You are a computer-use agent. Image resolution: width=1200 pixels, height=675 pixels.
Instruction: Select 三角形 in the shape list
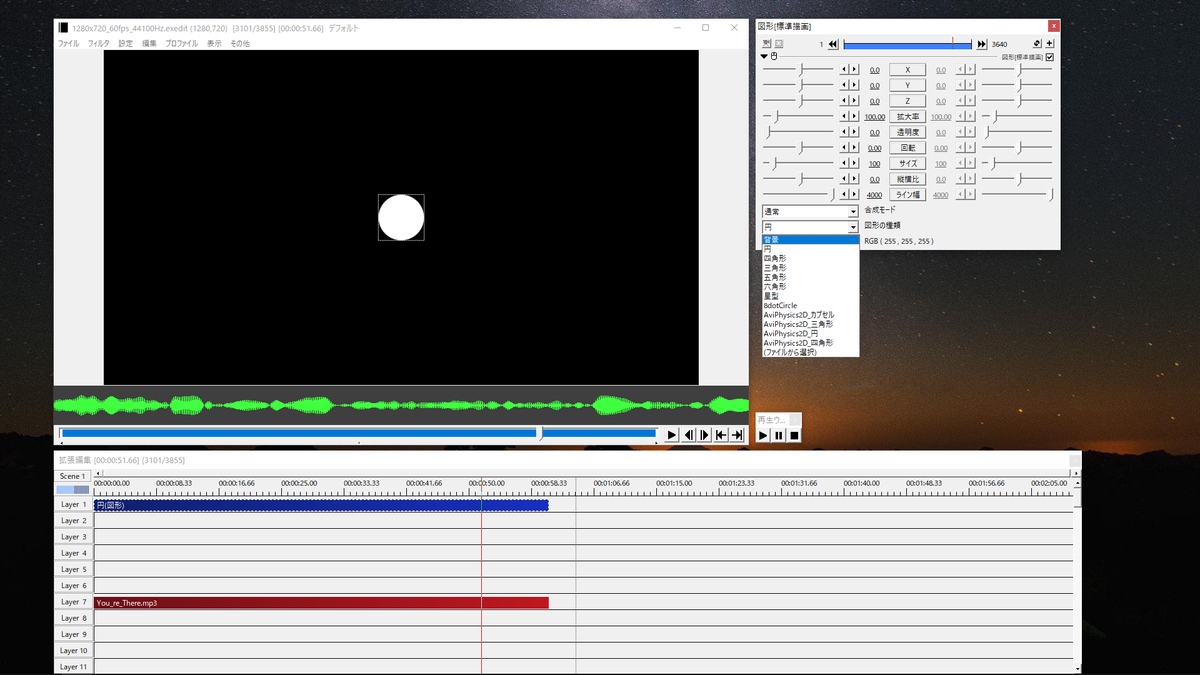tap(810, 268)
